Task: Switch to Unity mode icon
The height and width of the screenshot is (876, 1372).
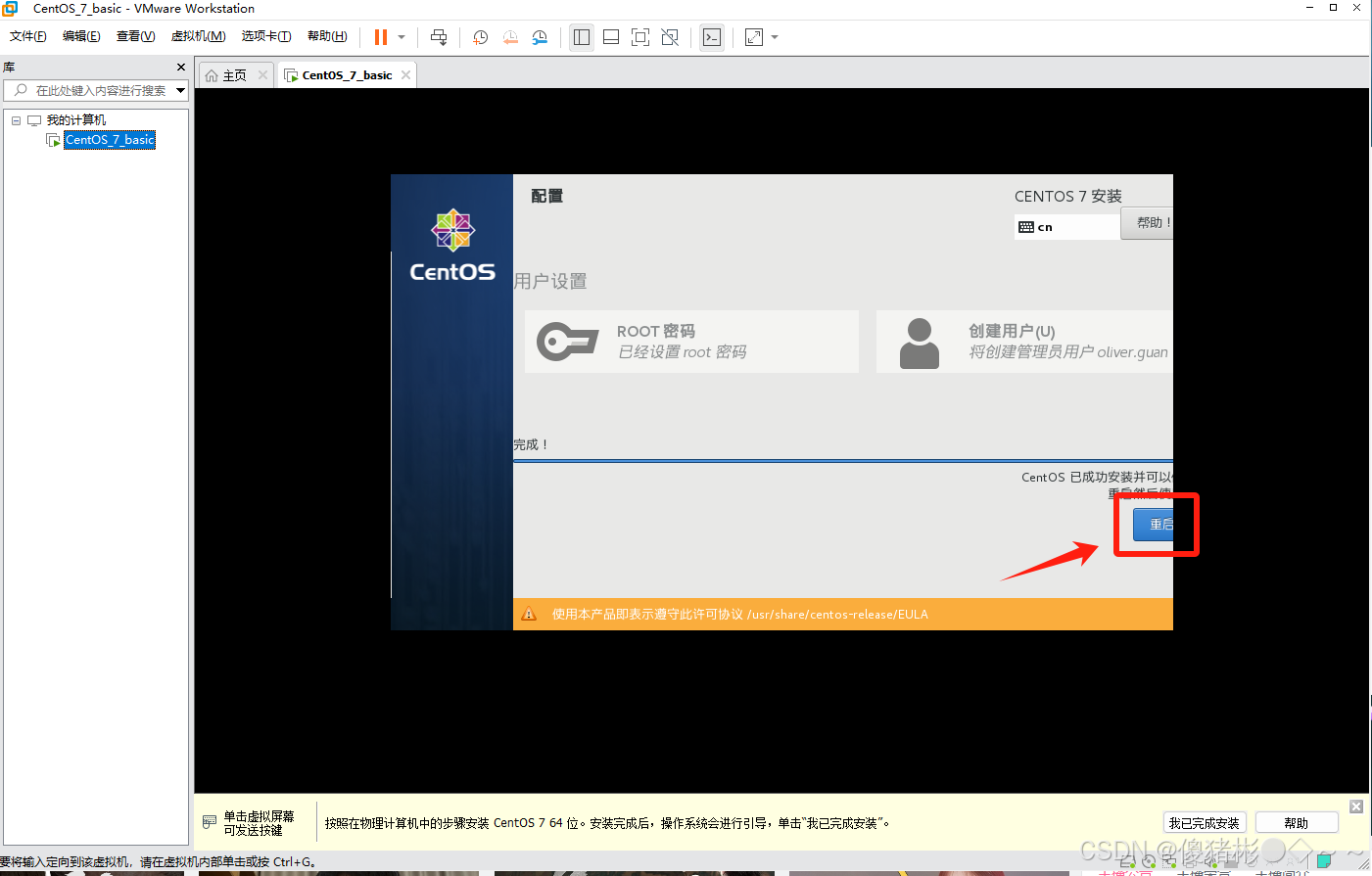Action: click(x=670, y=37)
